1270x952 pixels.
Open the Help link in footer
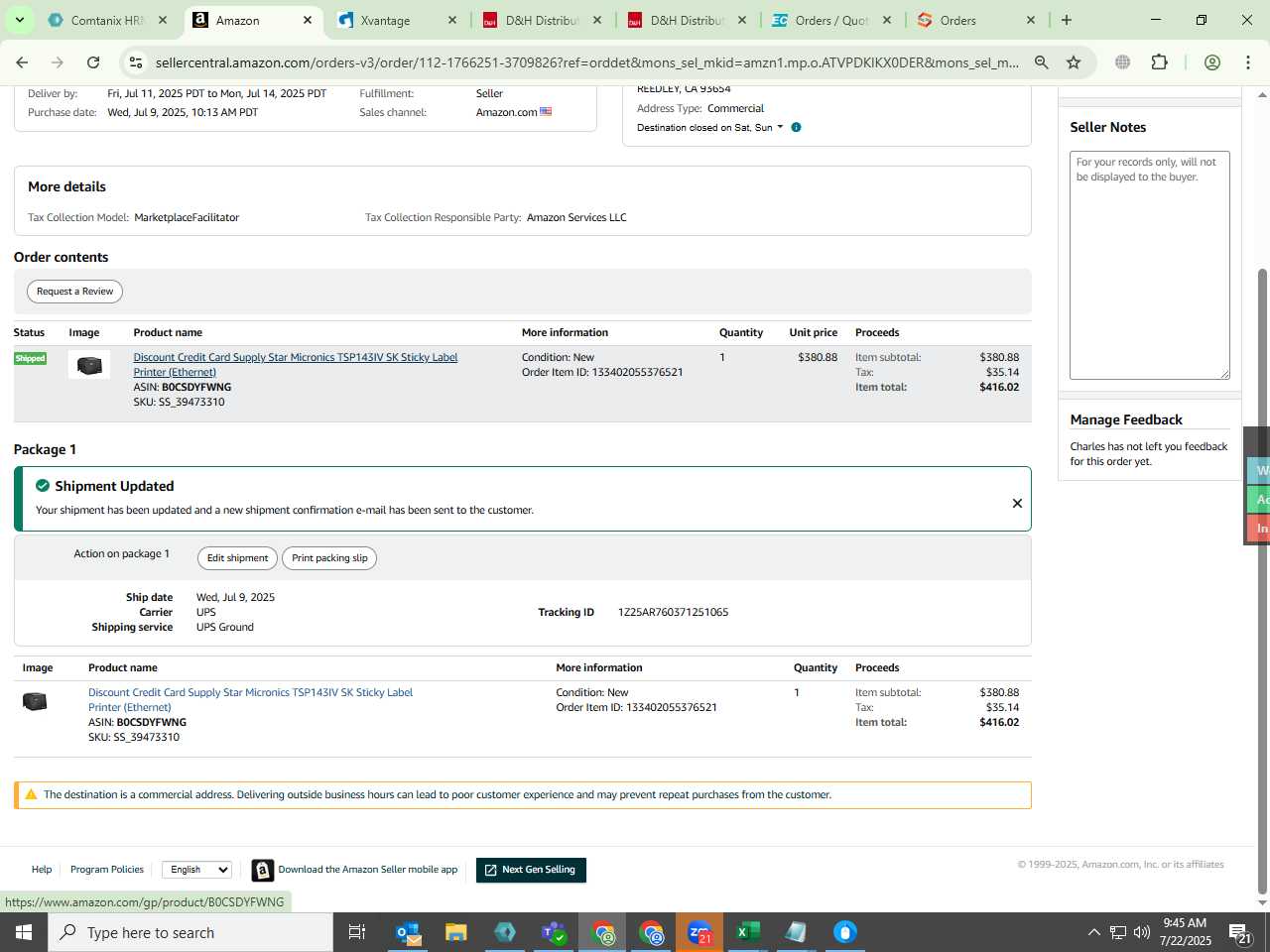tap(42, 870)
